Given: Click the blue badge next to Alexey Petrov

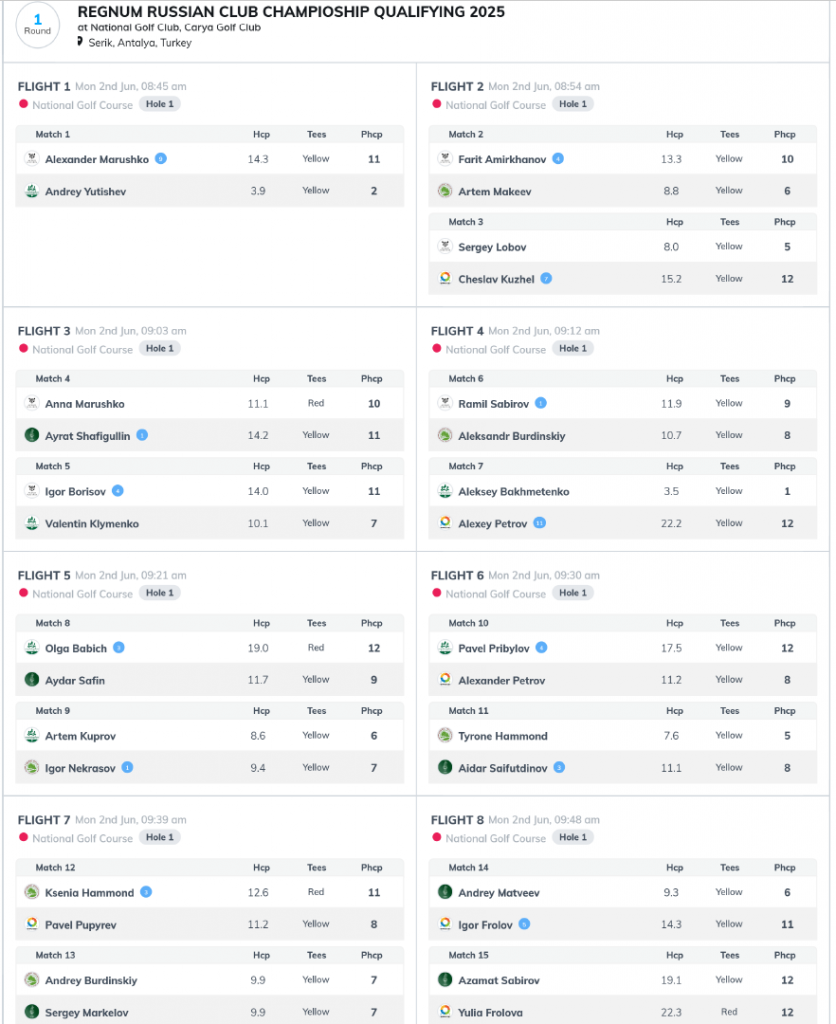Looking at the screenshot, I should 539,523.
